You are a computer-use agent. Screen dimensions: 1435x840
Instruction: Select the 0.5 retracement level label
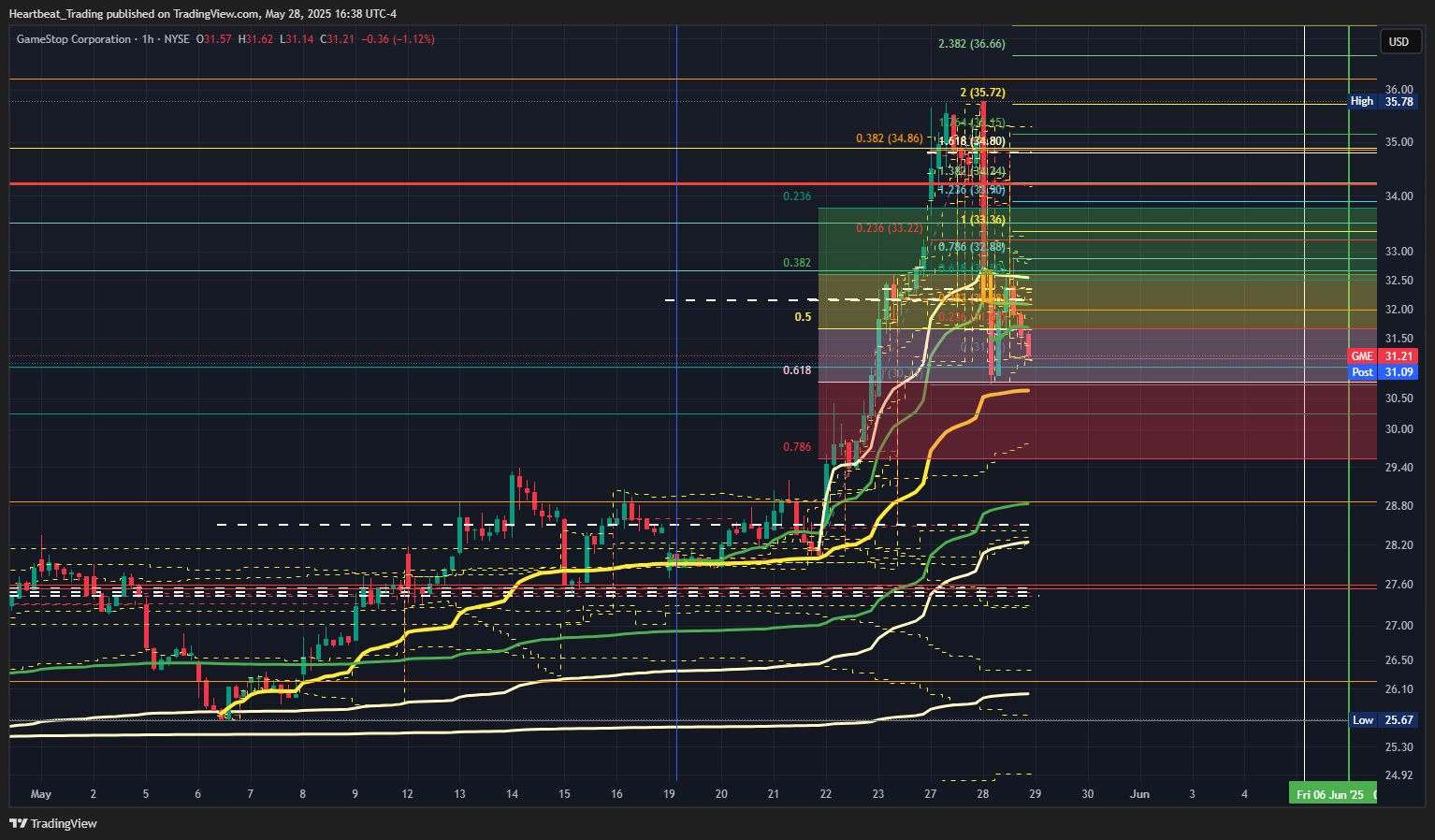point(803,317)
